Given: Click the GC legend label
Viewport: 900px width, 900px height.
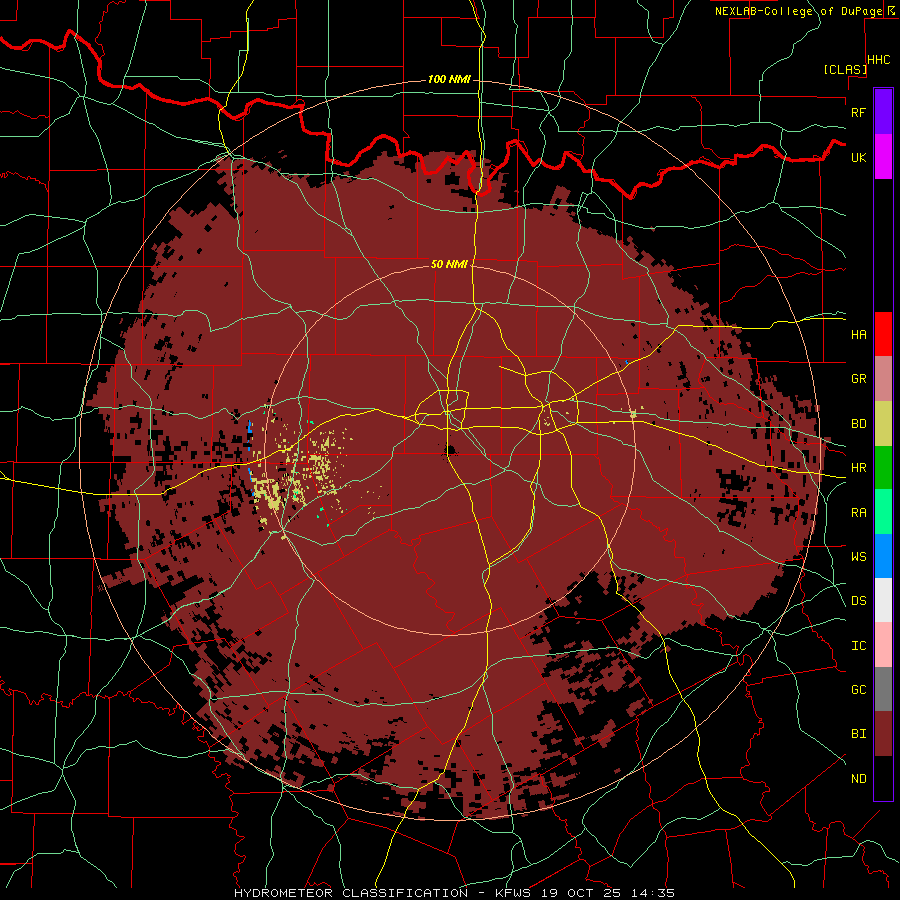Looking at the screenshot, I should pyautogui.click(x=859, y=690).
